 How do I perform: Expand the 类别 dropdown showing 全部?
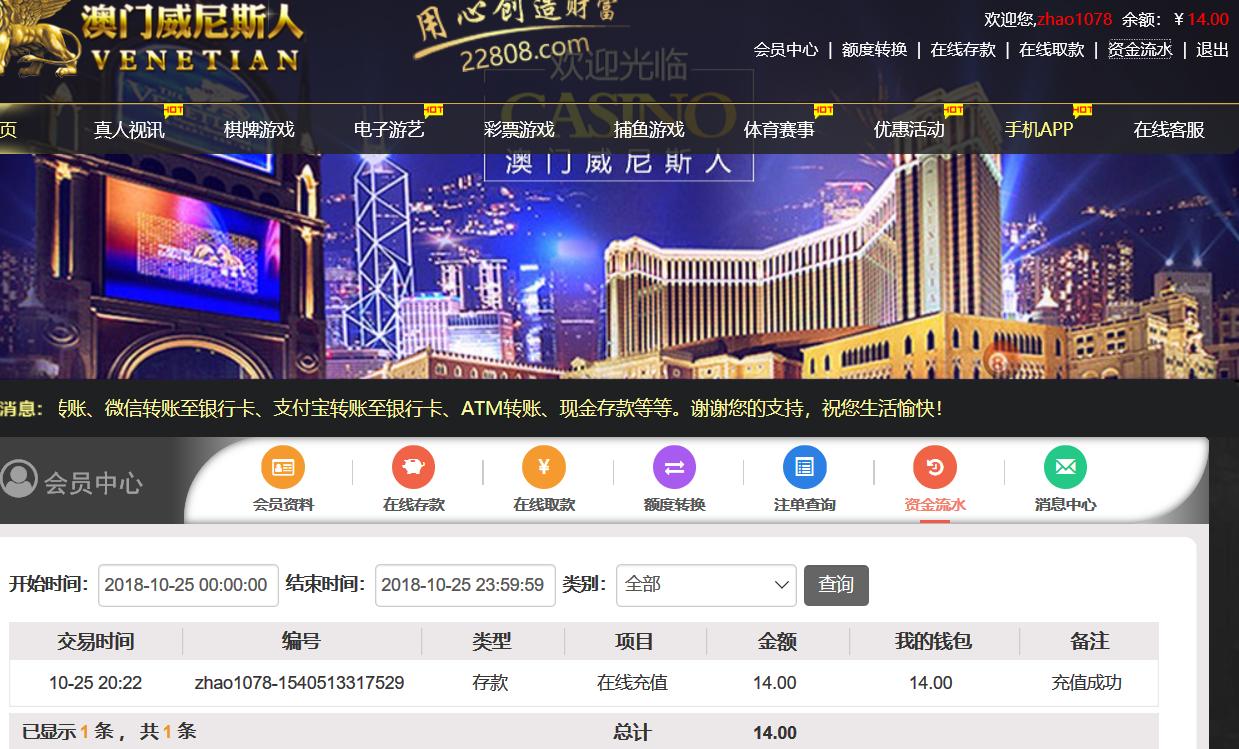pos(706,585)
